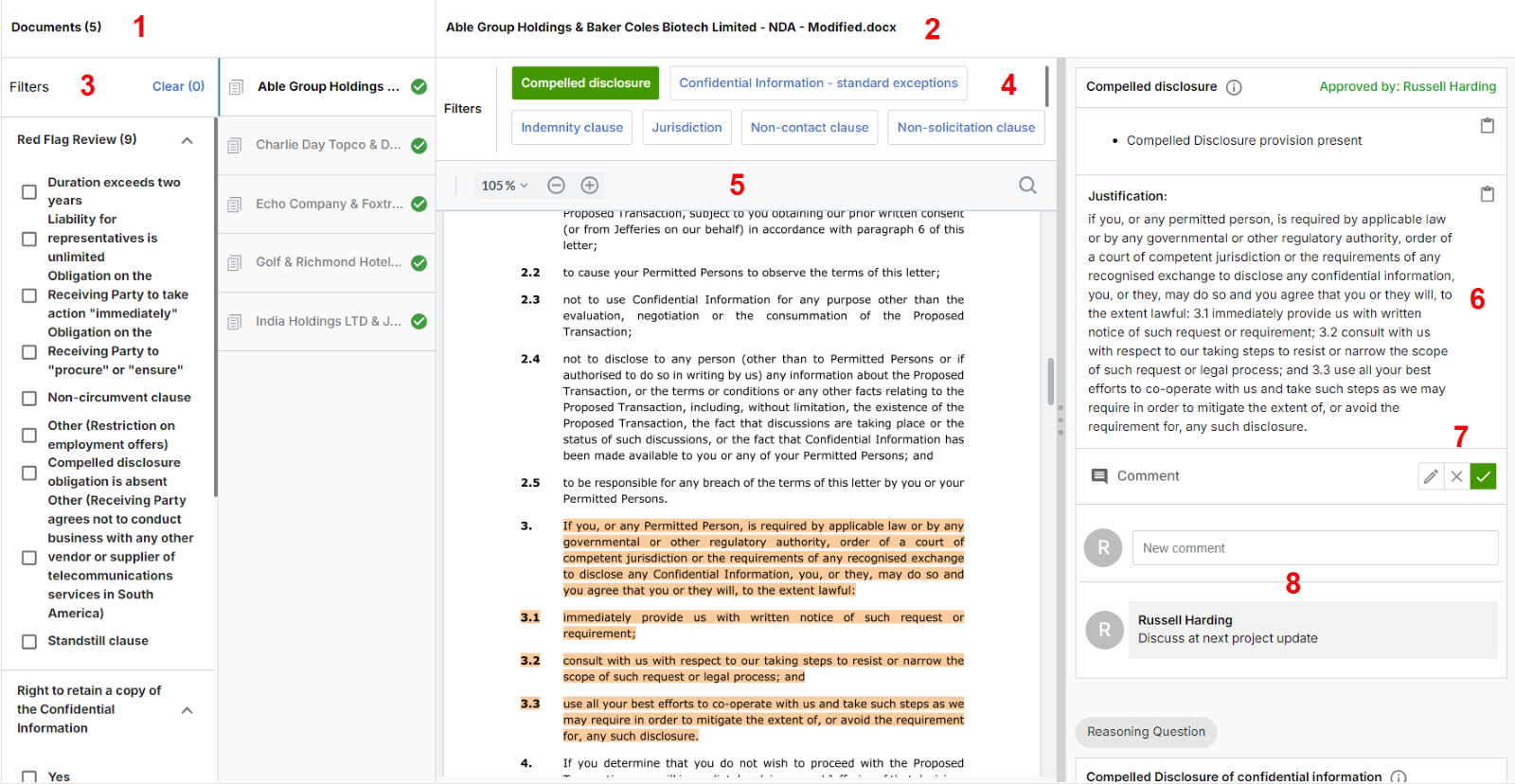This screenshot has height=784, width=1515.
Task: Clear all filters with Clear (0)
Action: [x=178, y=86]
